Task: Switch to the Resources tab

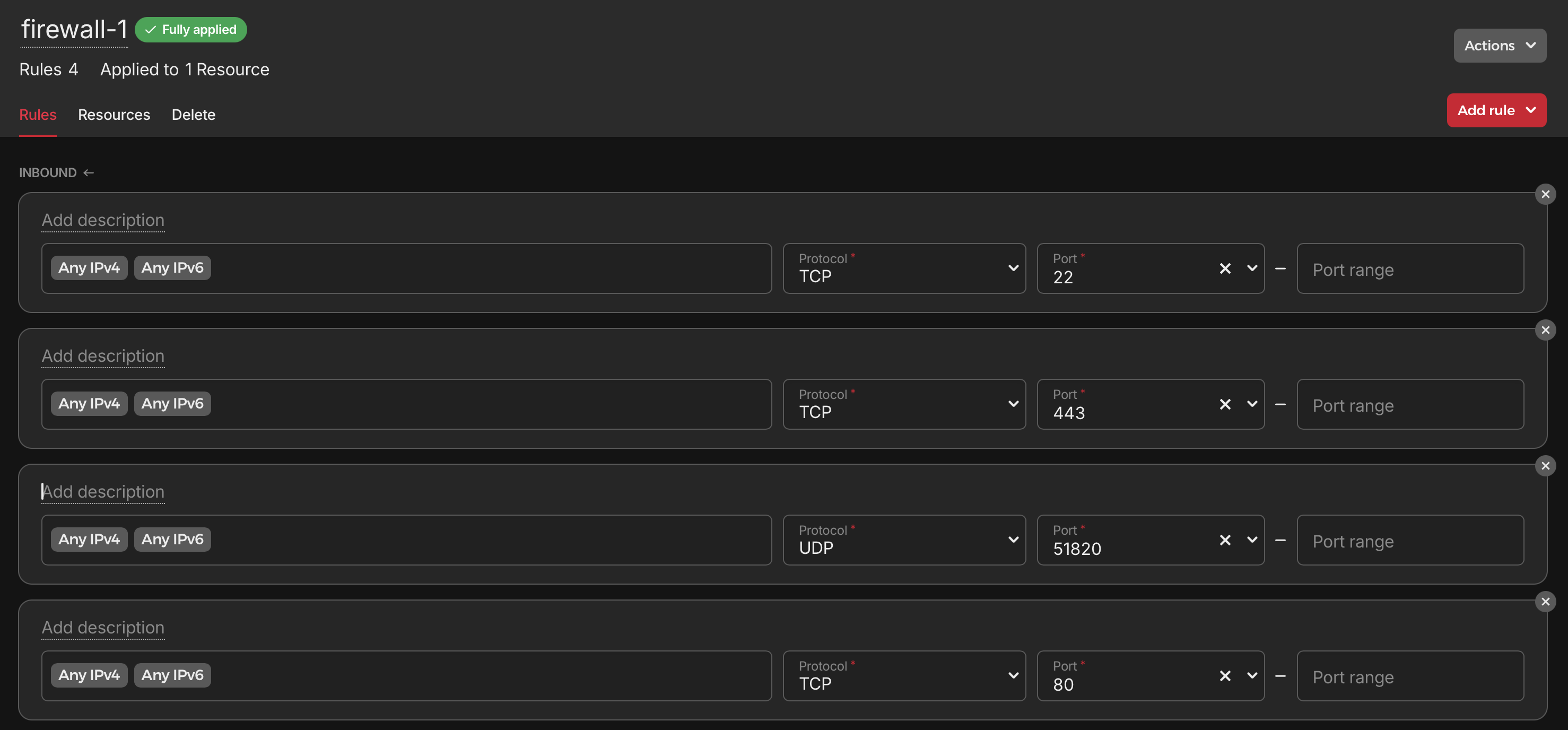Action: (x=114, y=115)
